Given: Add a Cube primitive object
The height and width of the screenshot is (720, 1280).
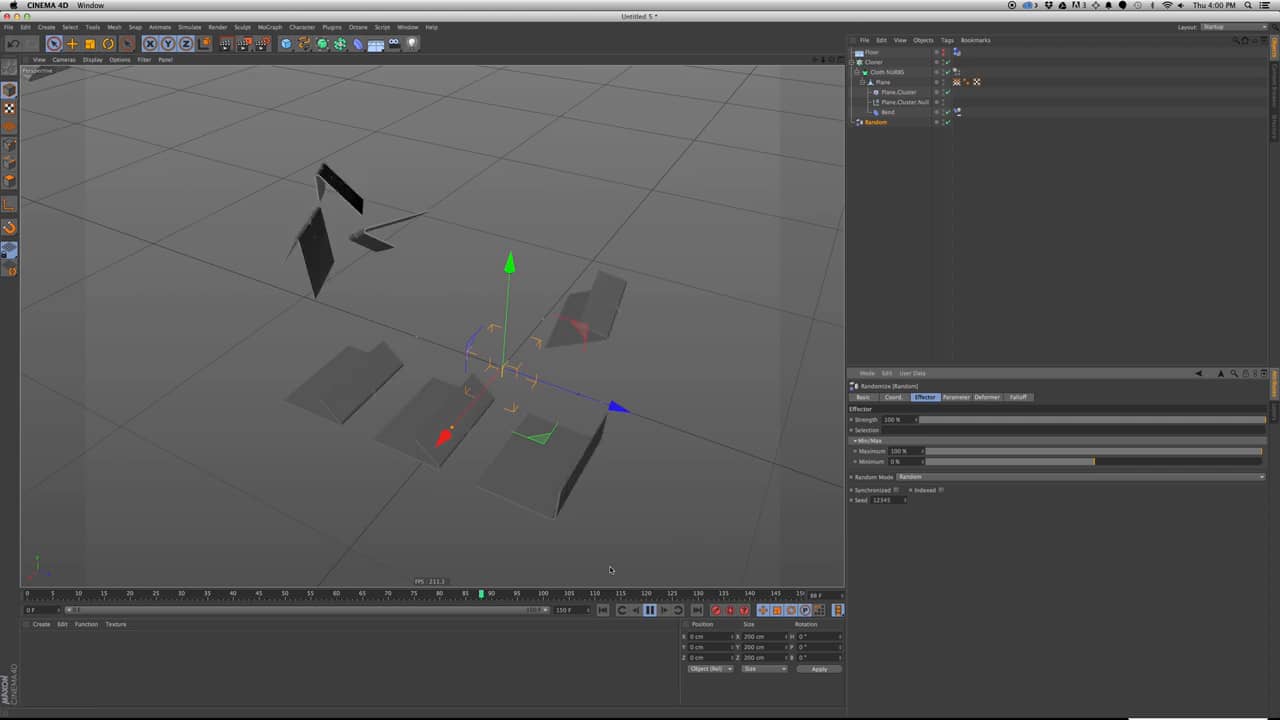Looking at the screenshot, I should pyautogui.click(x=286, y=44).
